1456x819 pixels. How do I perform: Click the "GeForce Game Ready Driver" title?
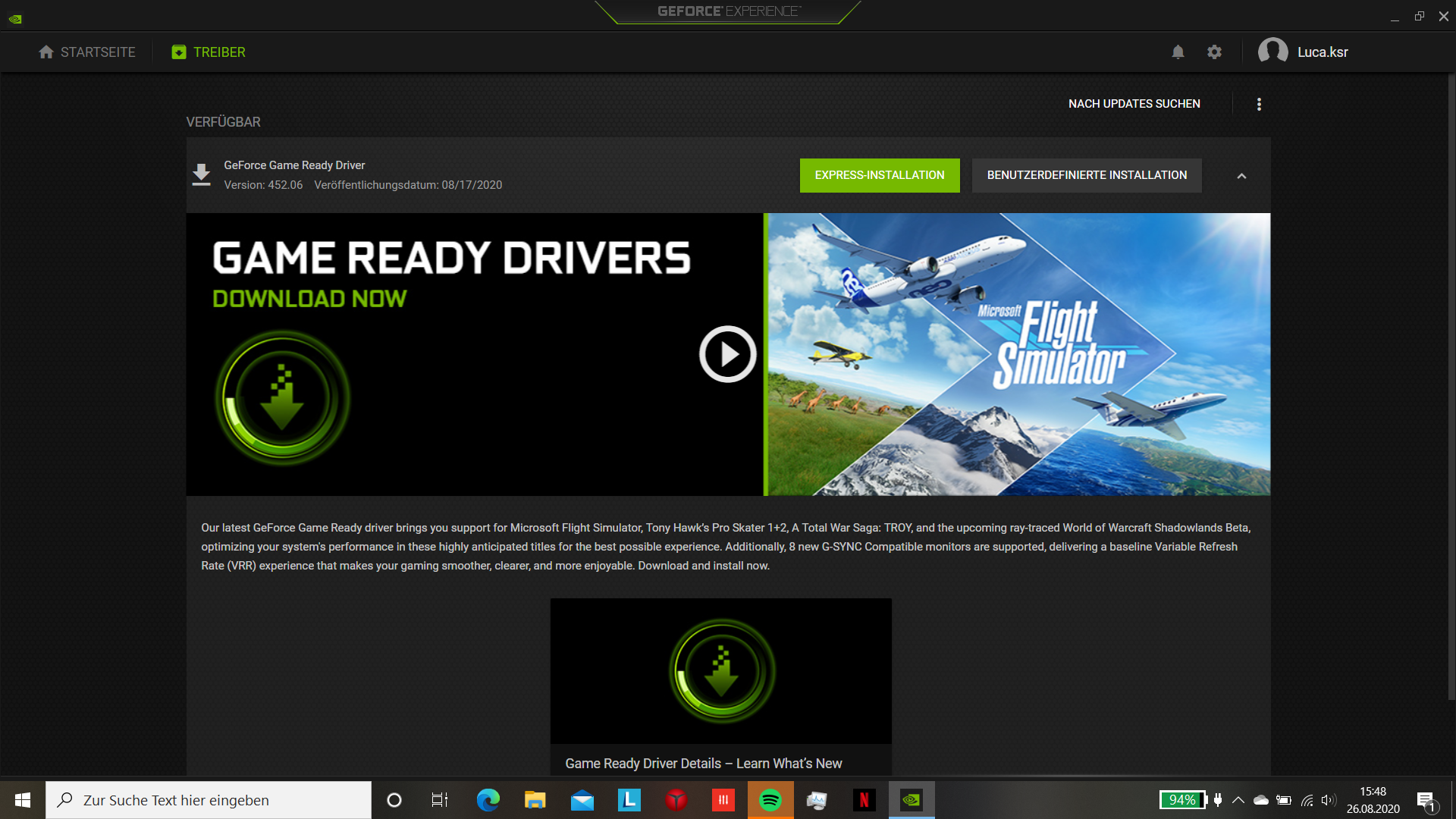click(294, 165)
